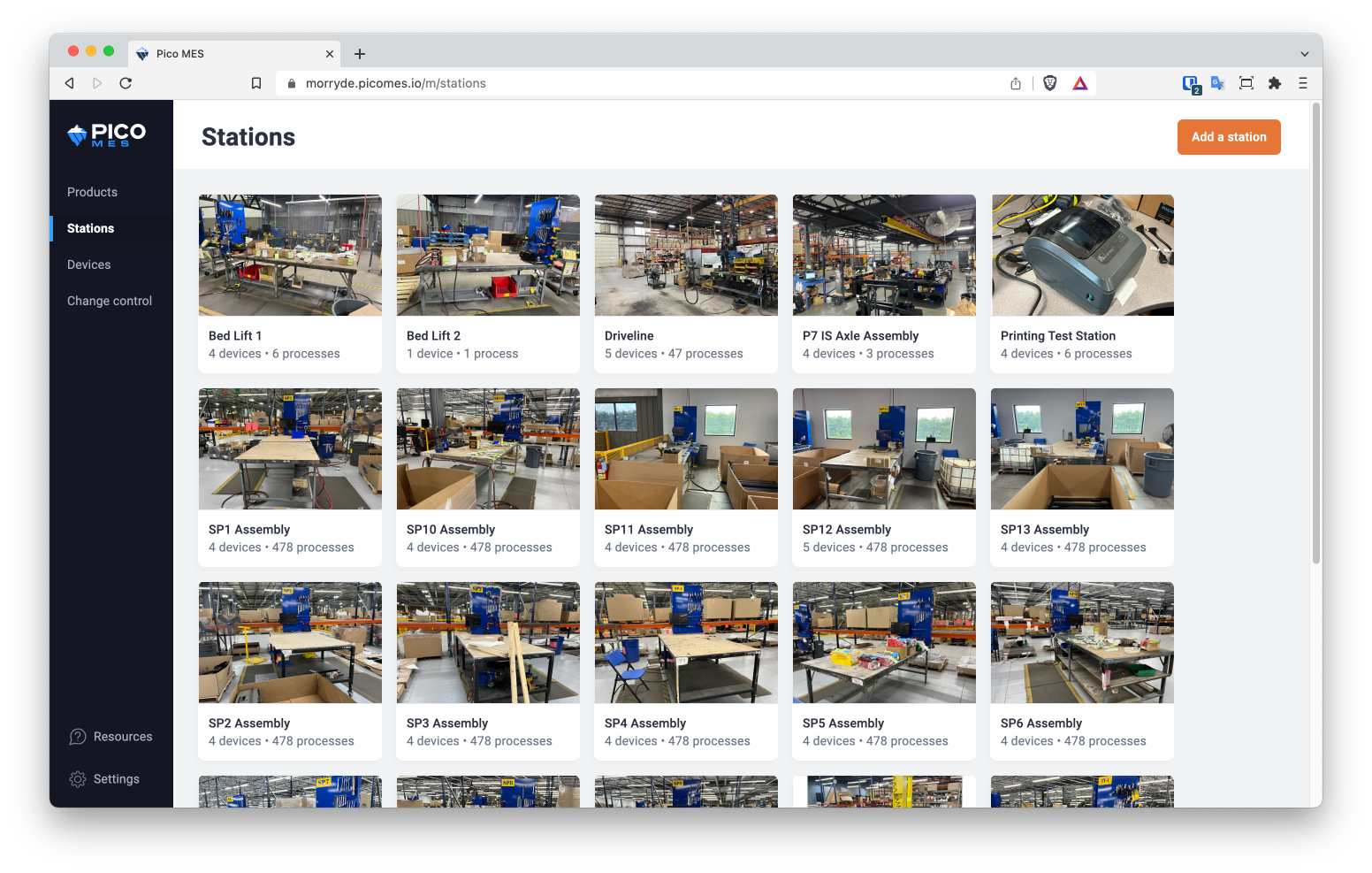Open the browser hamburger menu
This screenshot has width=1372, height=873.
pyautogui.click(x=1302, y=83)
